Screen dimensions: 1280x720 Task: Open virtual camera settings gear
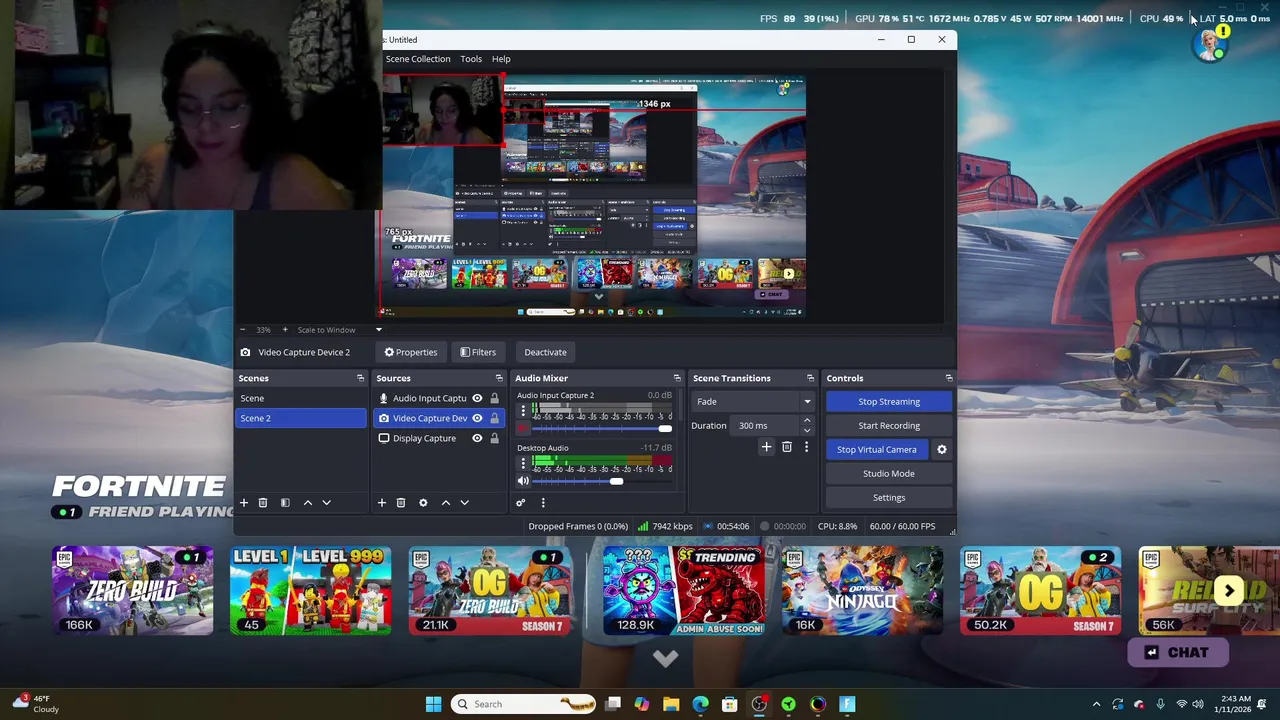(941, 449)
